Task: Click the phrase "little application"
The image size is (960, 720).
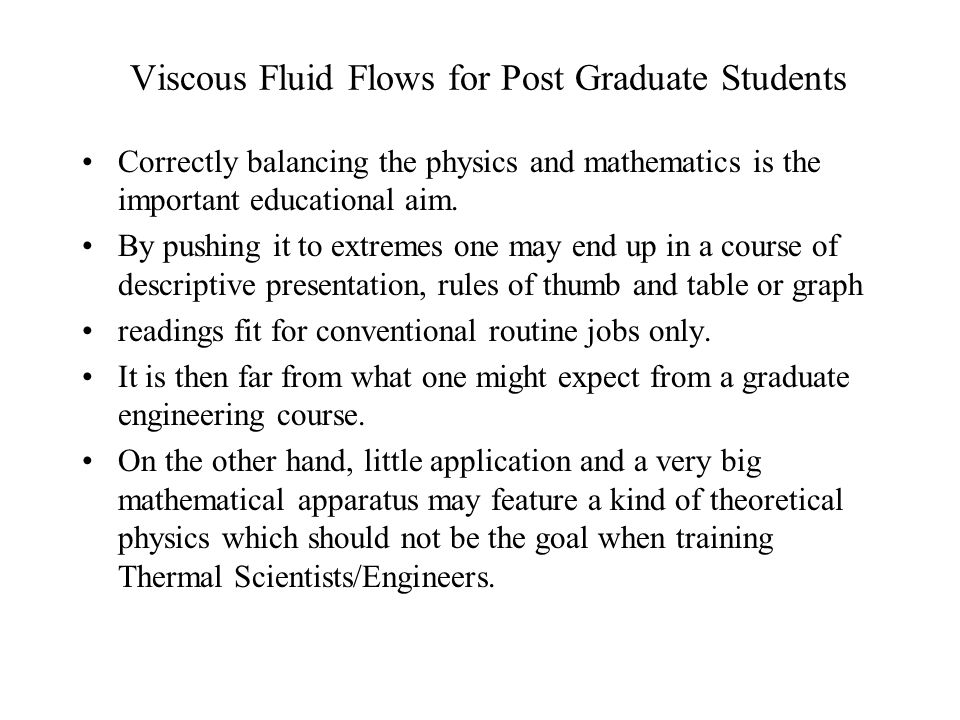Action: (467, 462)
